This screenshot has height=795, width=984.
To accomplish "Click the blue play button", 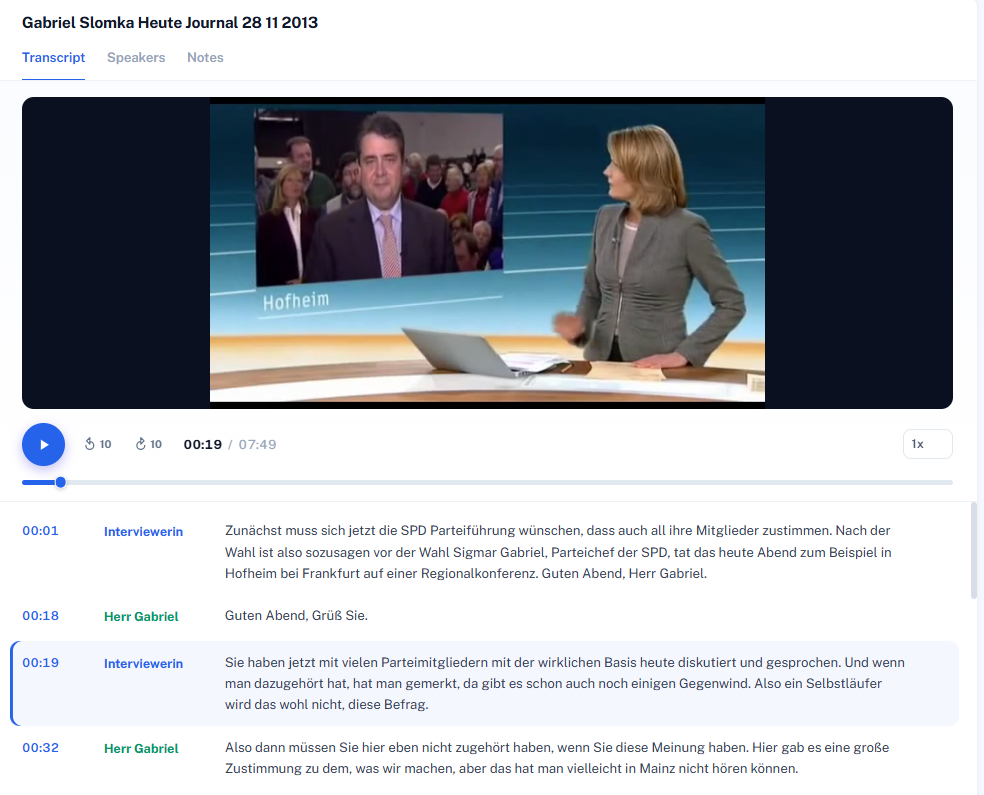I will tap(43, 444).
